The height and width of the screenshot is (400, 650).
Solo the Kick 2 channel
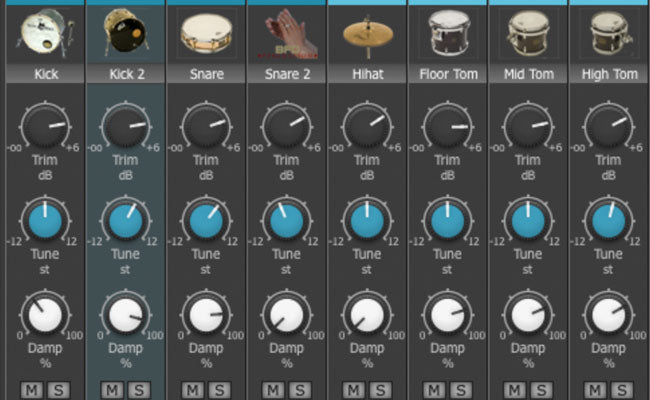(138, 389)
